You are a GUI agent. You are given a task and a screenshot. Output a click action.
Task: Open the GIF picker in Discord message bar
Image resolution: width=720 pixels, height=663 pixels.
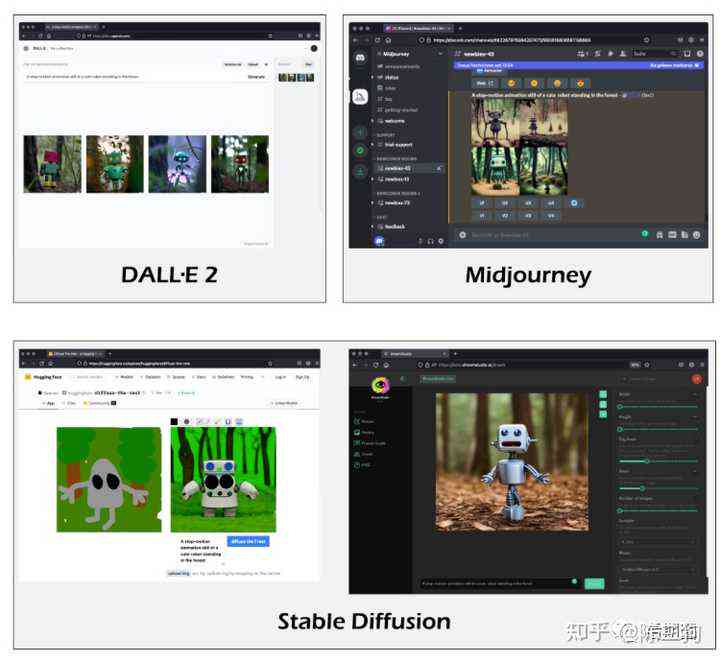[672, 235]
